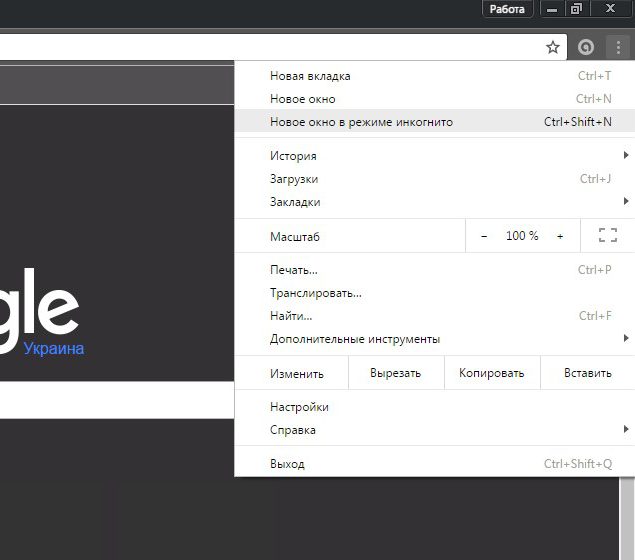Expand the 'История' submenu
This screenshot has width=635, height=560.
[x=435, y=155]
